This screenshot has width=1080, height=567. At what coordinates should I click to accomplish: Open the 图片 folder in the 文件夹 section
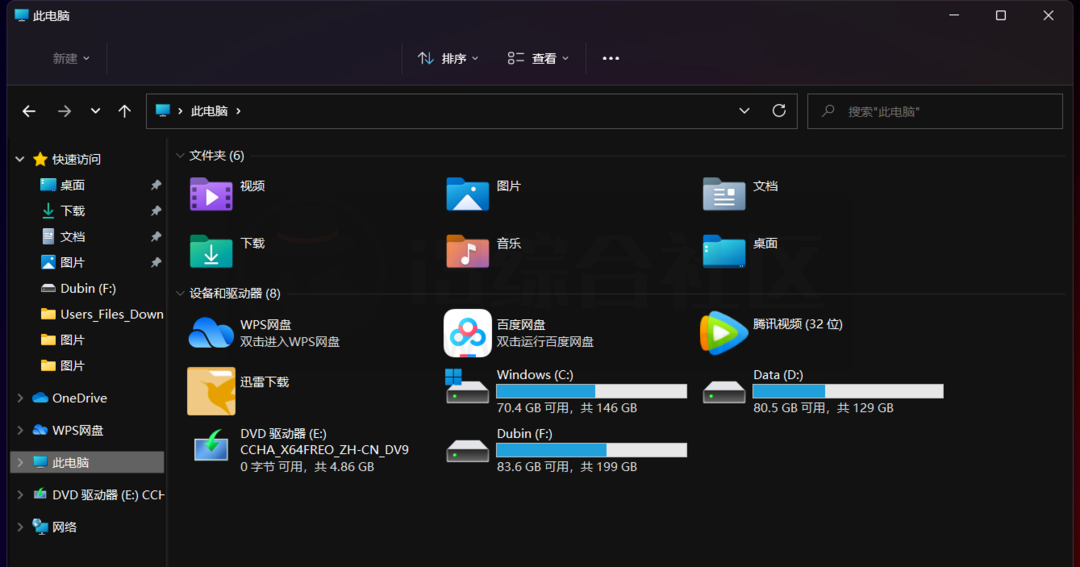tap(467, 194)
